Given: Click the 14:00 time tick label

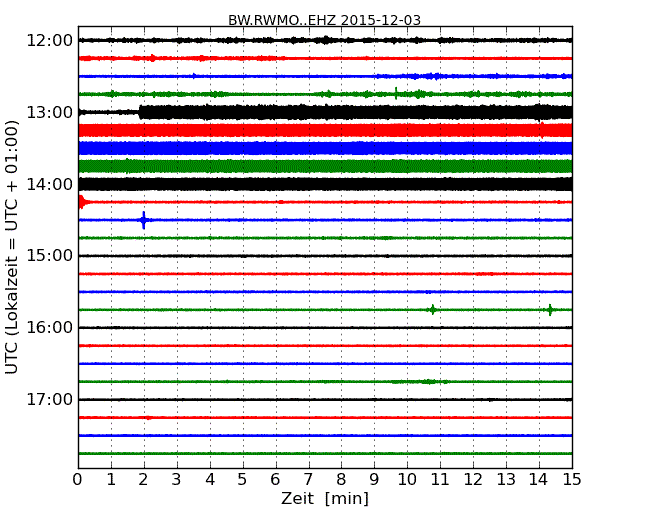Looking at the screenshot, I should point(49,185).
